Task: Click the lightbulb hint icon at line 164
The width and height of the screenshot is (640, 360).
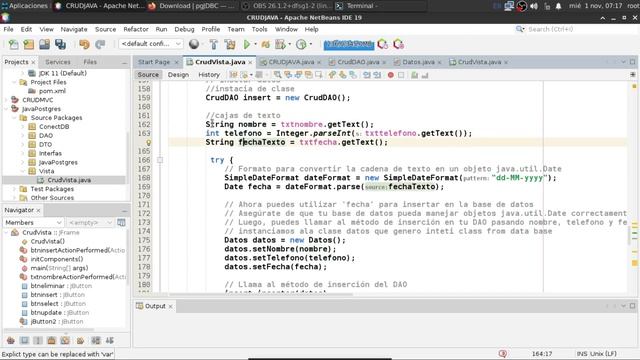Action: (149, 142)
